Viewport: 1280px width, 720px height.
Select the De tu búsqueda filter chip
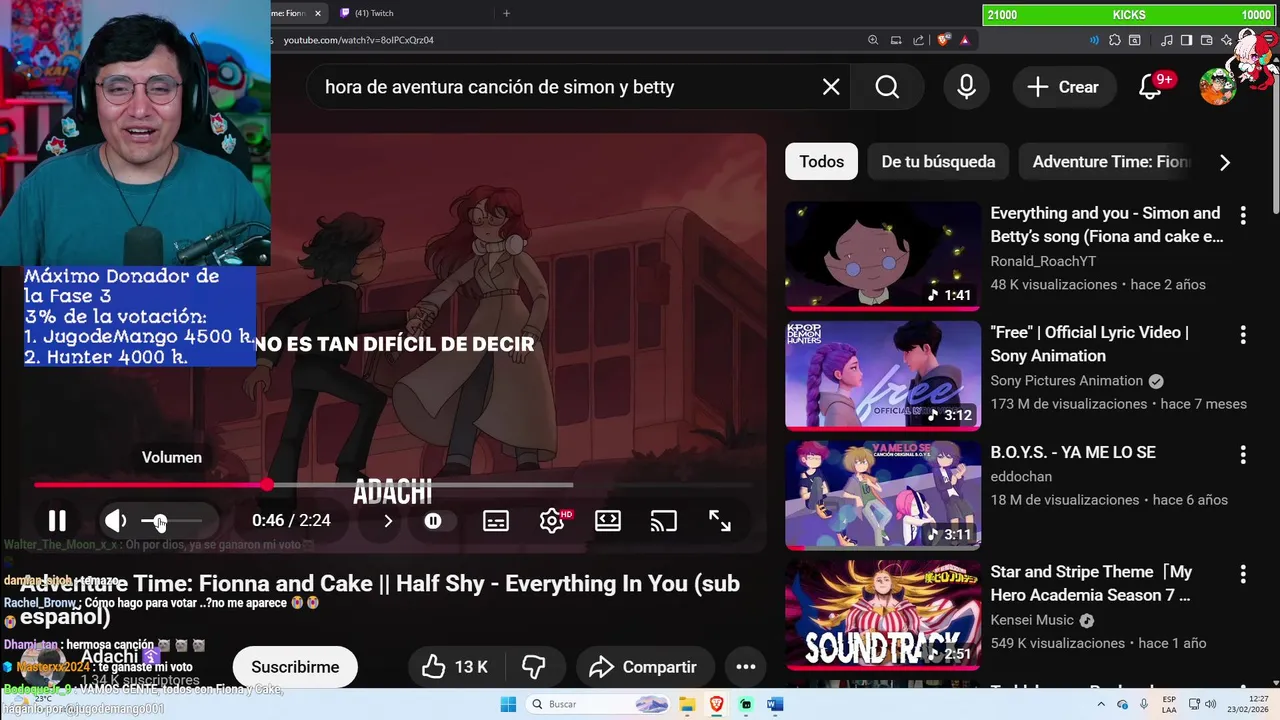coord(938,162)
